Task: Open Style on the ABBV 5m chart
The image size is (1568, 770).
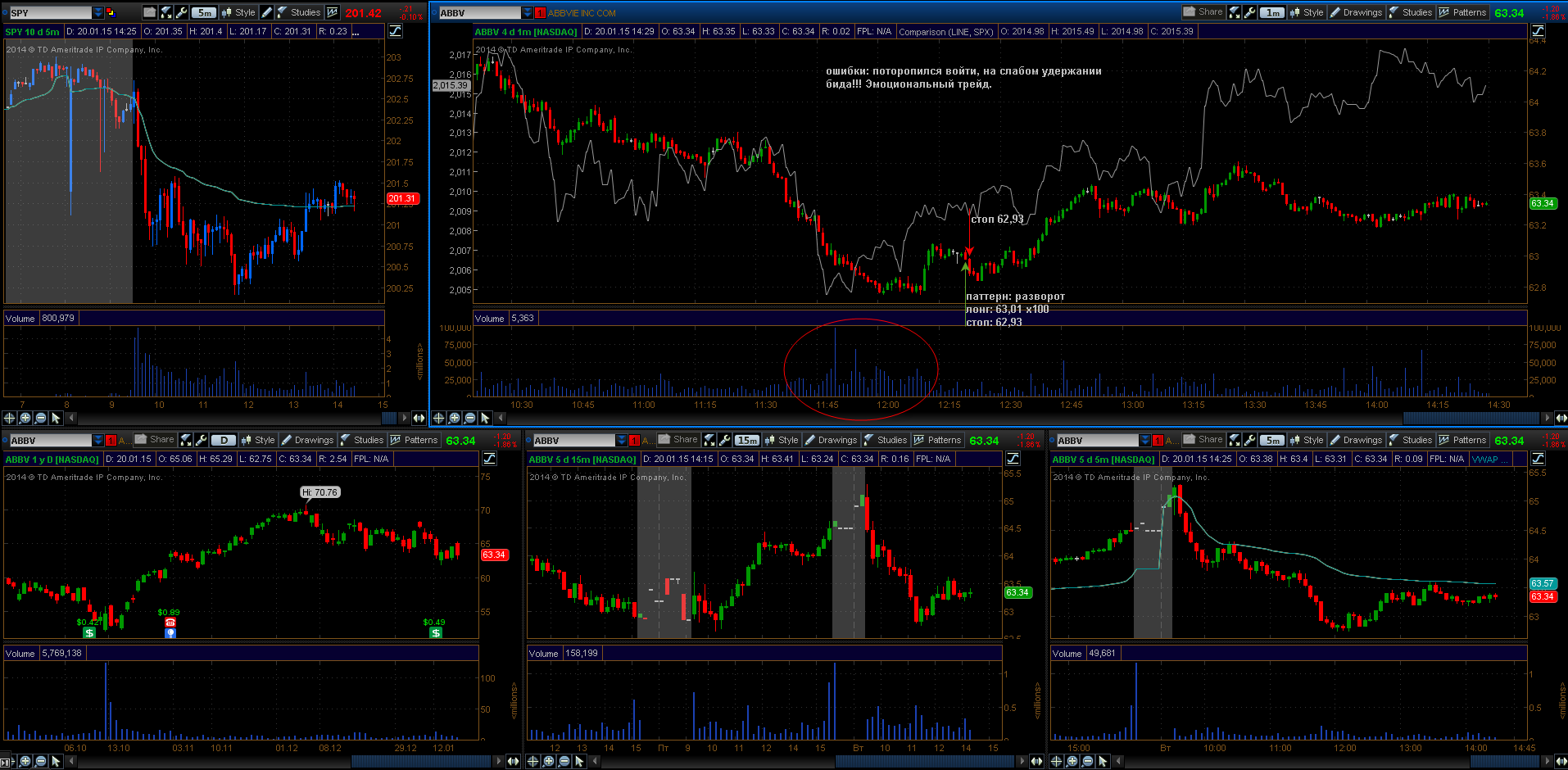Action: (x=1307, y=440)
